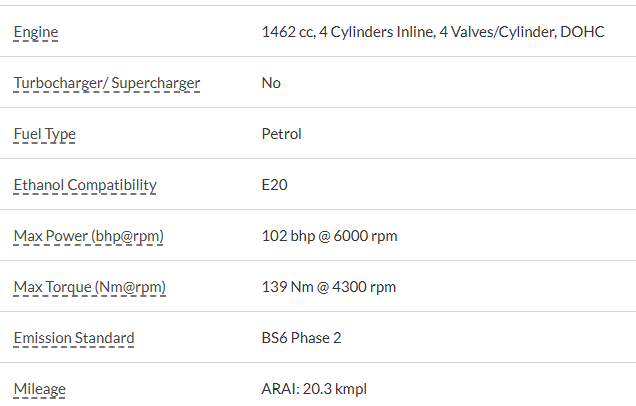Viewport: 636px width, 406px height.
Task: Click the 1462 cc engine displacement text
Action: click(287, 32)
